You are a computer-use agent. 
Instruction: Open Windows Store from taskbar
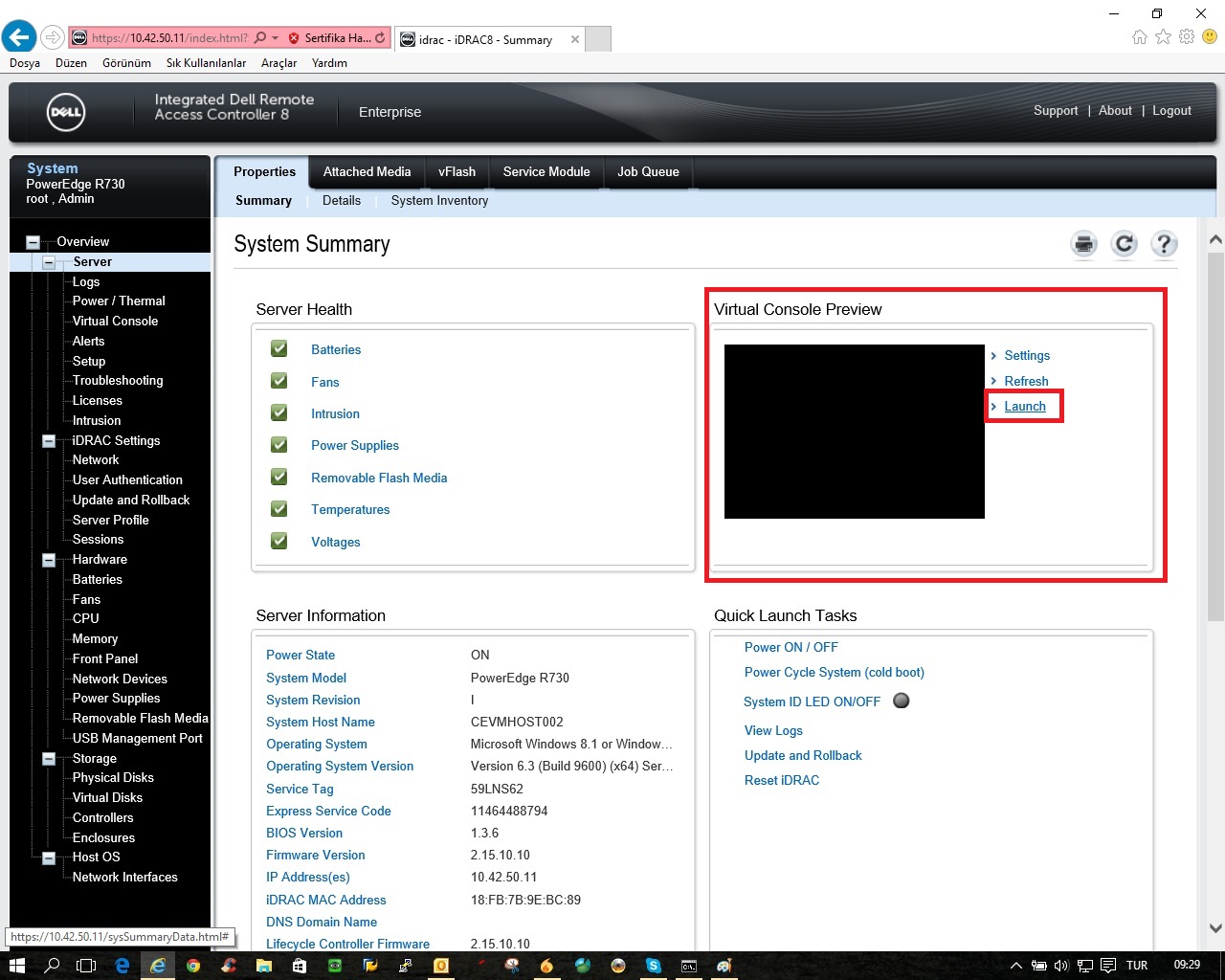click(300, 966)
